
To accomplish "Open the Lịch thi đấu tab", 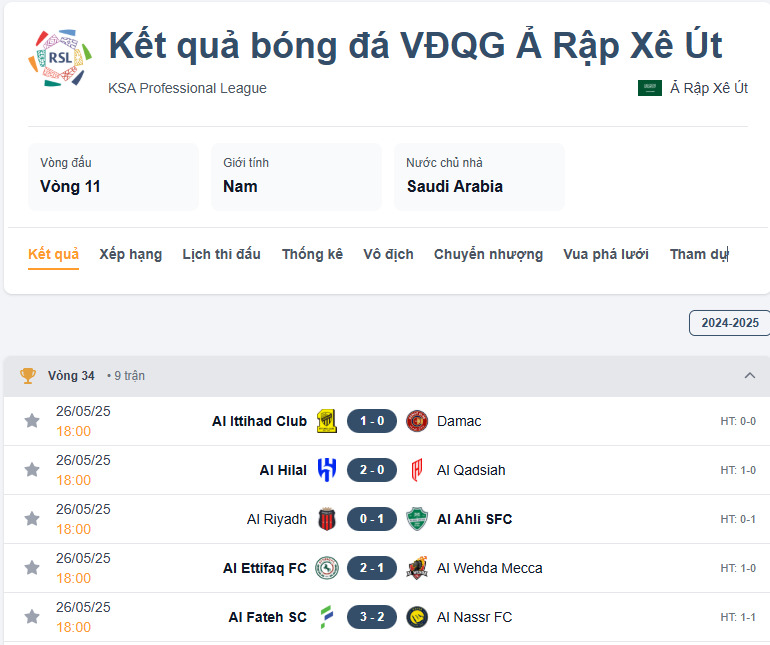I will click(221, 254).
